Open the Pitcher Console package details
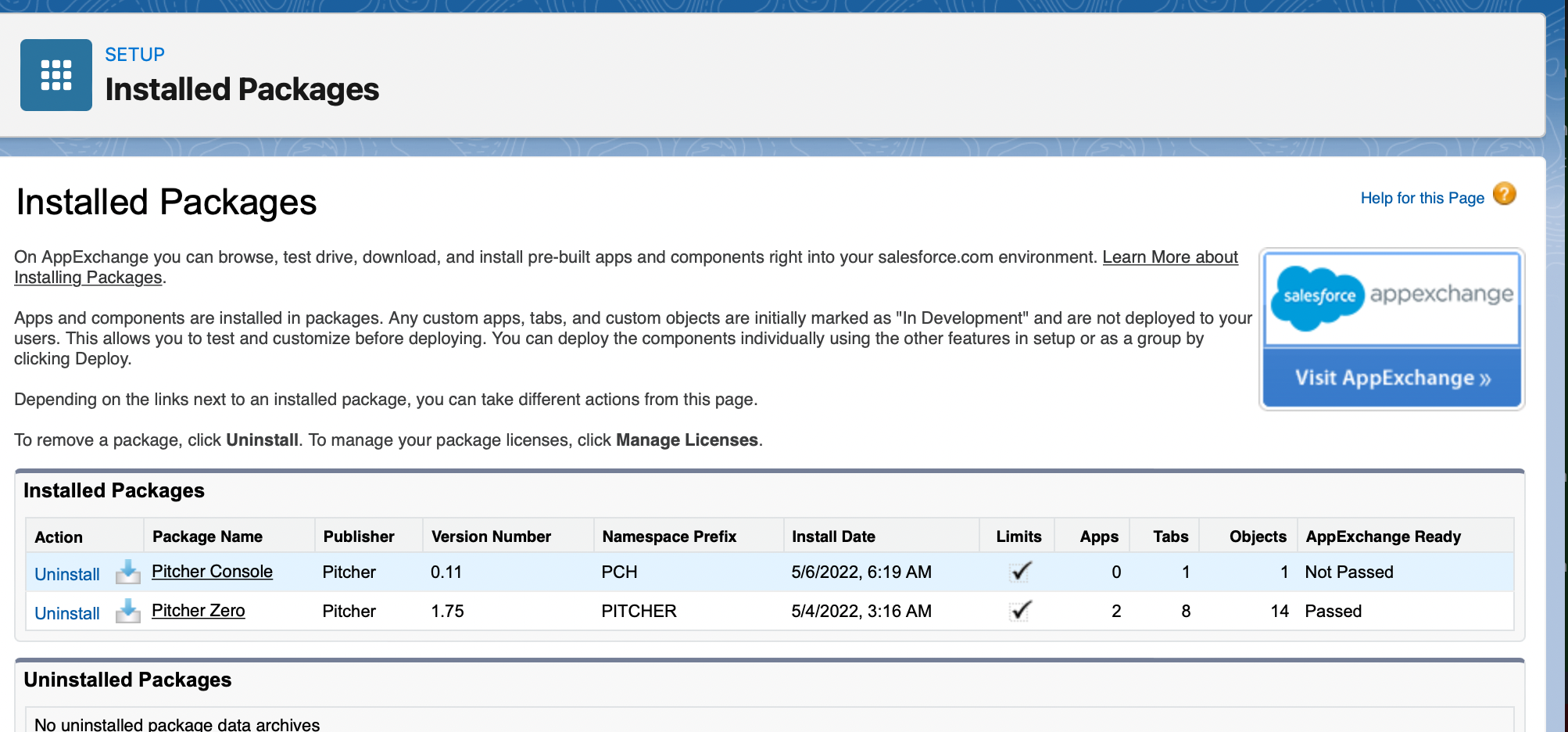The image size is (1568, 732). click(x=212, y=572)
